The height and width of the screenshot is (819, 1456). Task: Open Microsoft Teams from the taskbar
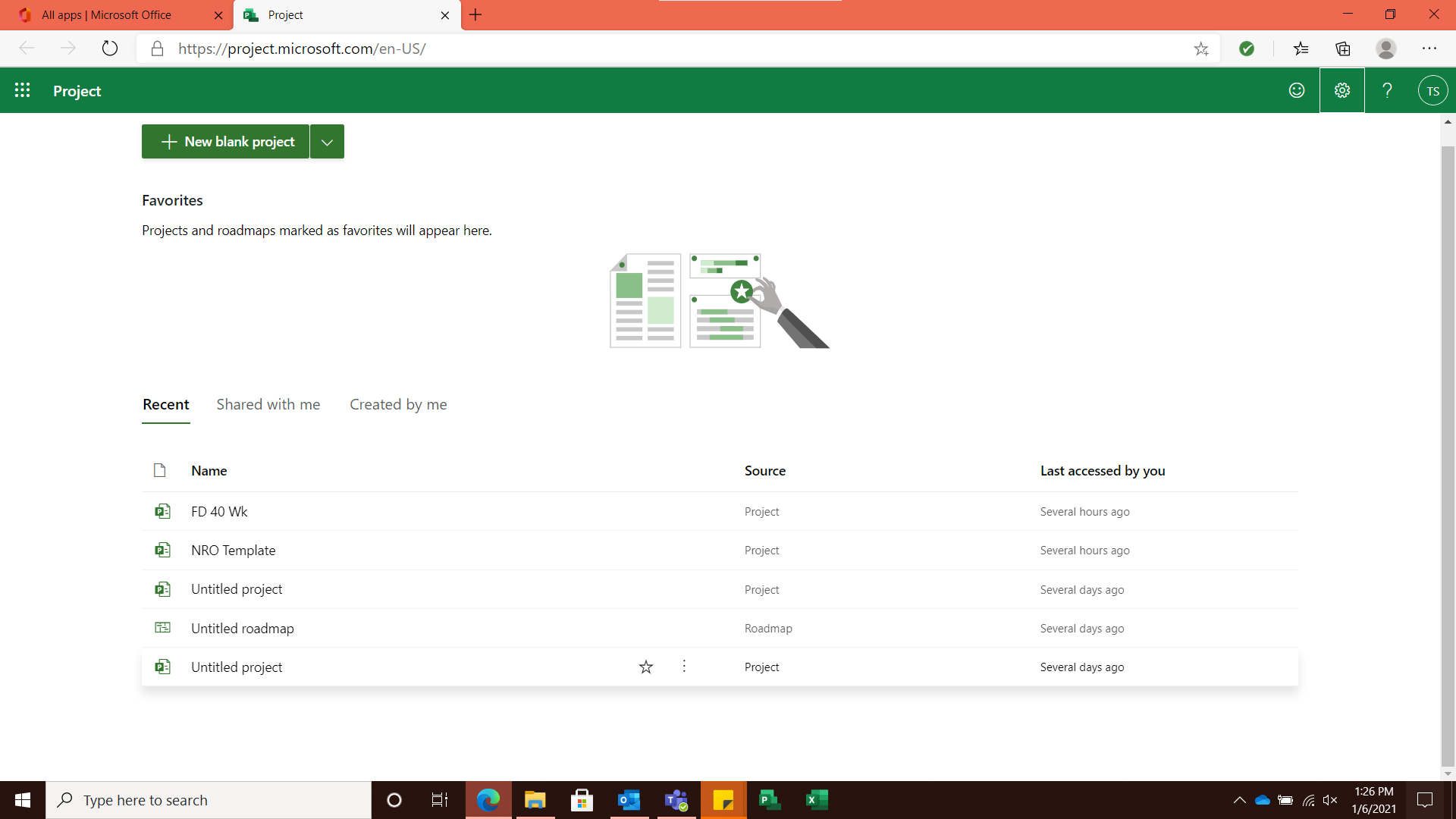[x=676, y=800]
